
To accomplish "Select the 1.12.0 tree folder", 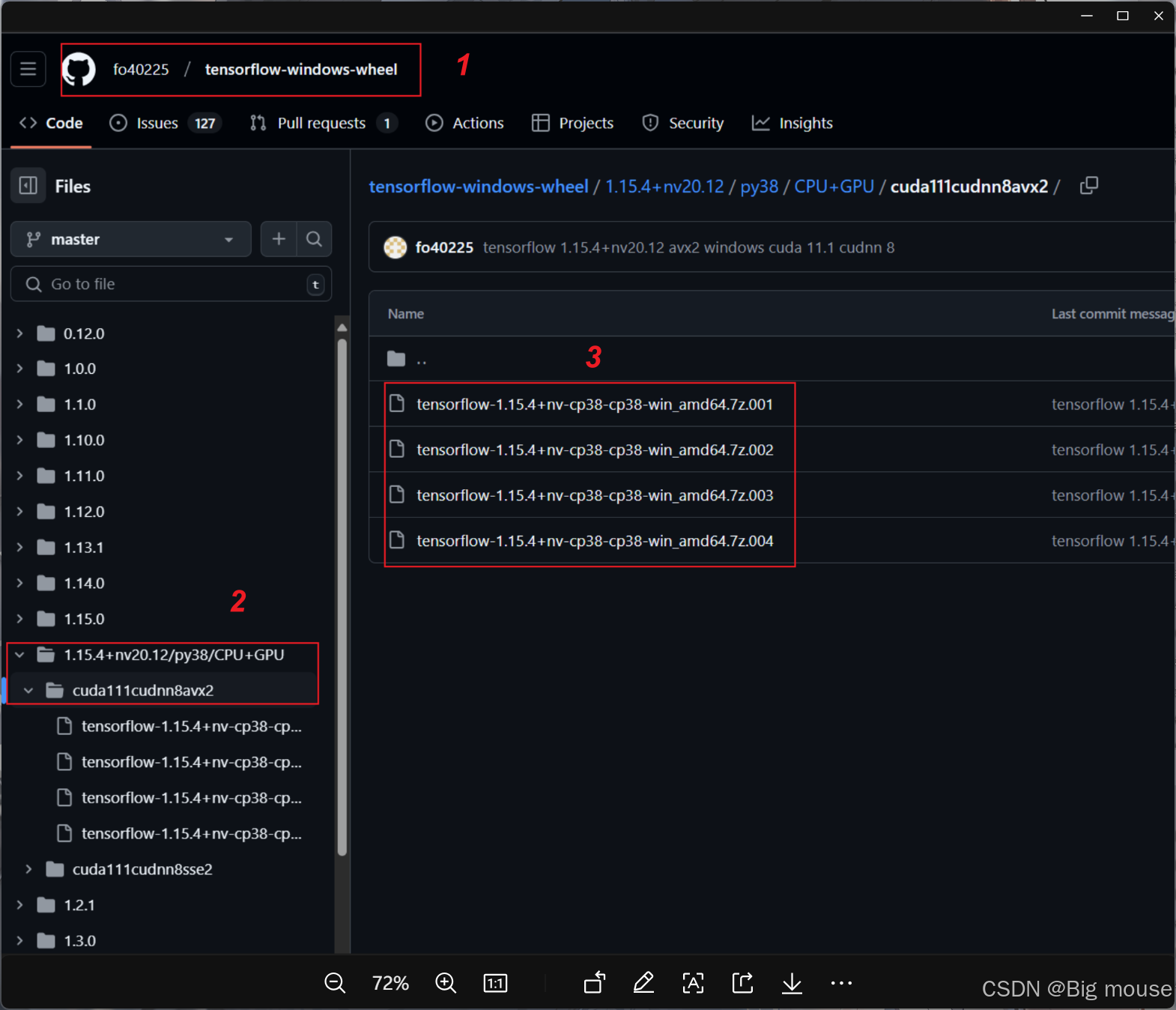I will (84, 512).
